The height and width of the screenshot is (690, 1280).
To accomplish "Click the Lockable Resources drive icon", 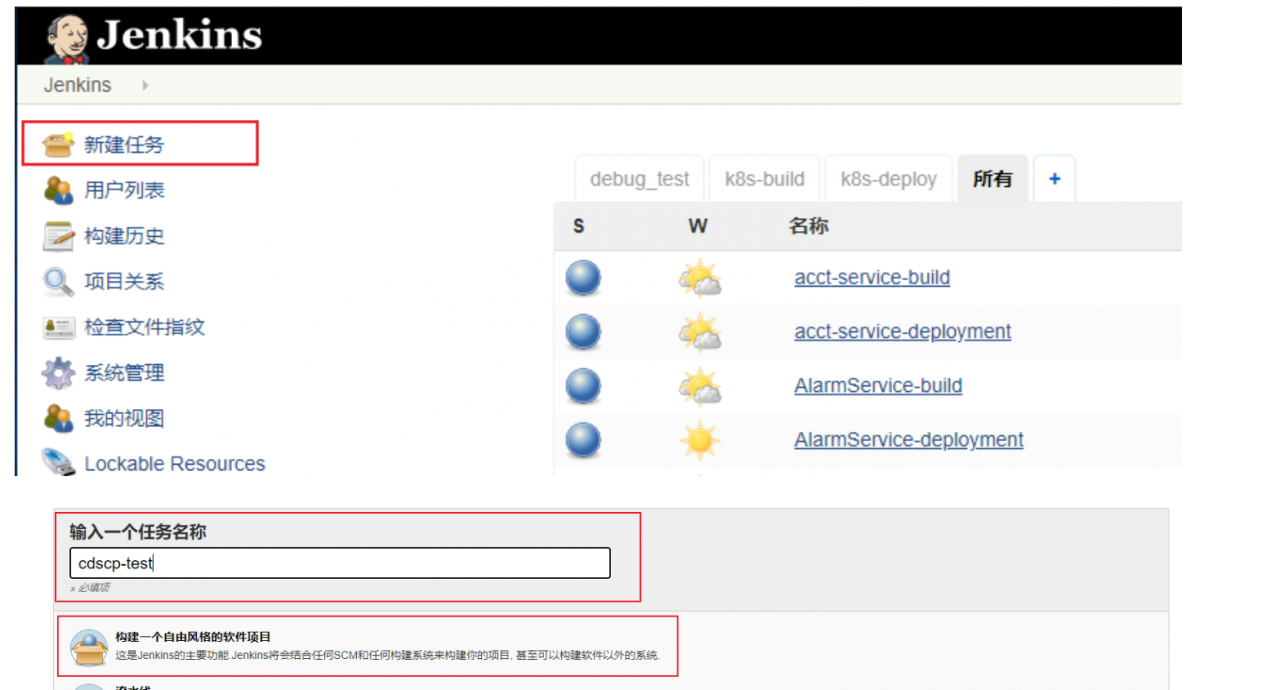I will pos(58,462).
